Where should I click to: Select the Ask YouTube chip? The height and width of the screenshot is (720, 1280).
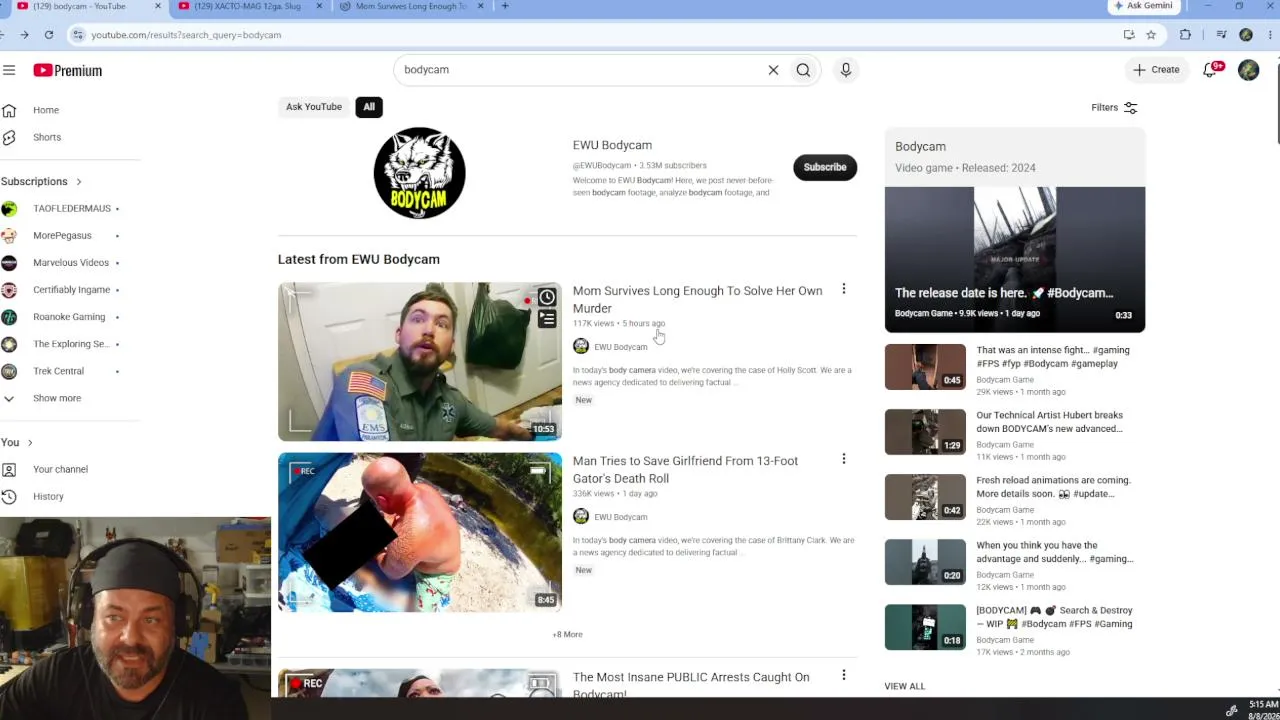point(314,107)
